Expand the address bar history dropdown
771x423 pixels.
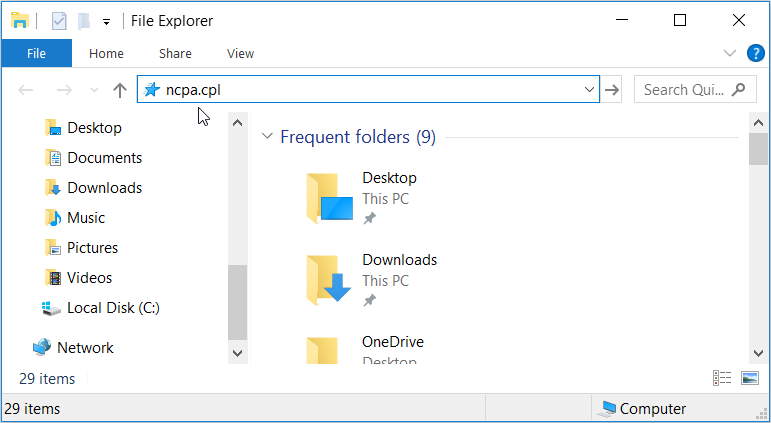(589, 90)
